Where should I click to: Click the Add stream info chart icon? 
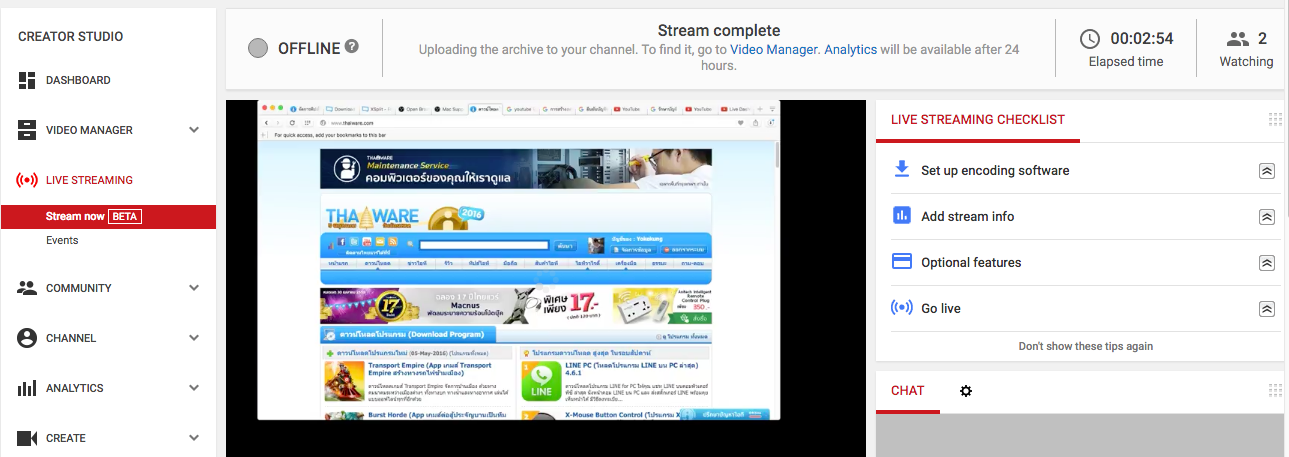pos(901,216)
